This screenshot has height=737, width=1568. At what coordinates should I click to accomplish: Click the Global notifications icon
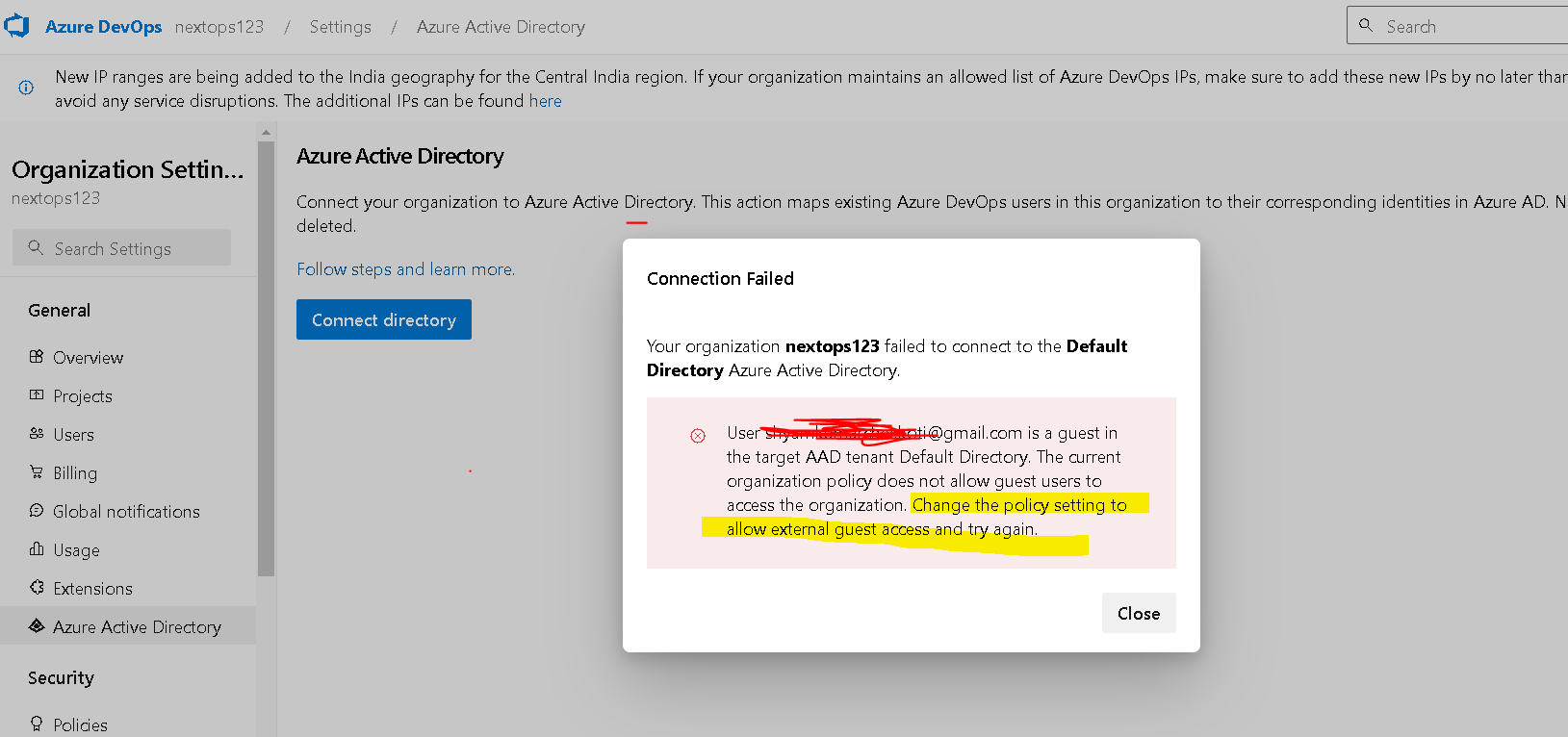(37, 510)
